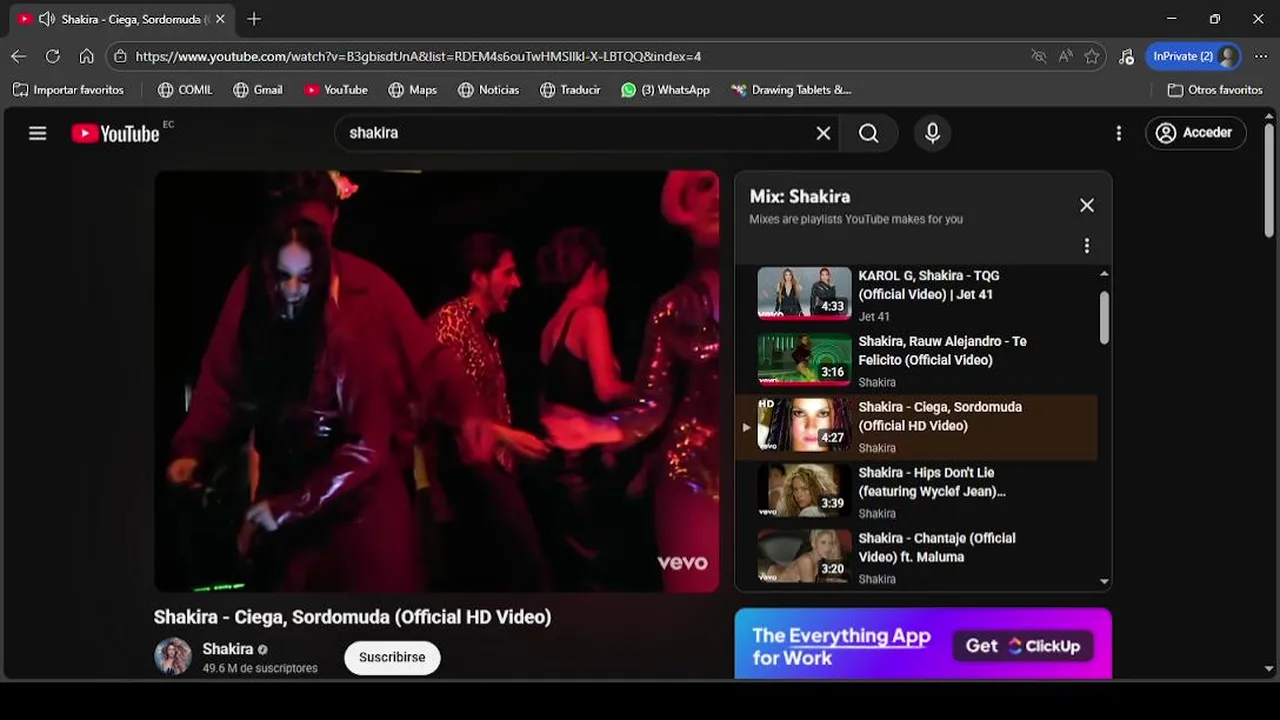
Task: Open the Gmail bookmark
Action: click(258, 90)
